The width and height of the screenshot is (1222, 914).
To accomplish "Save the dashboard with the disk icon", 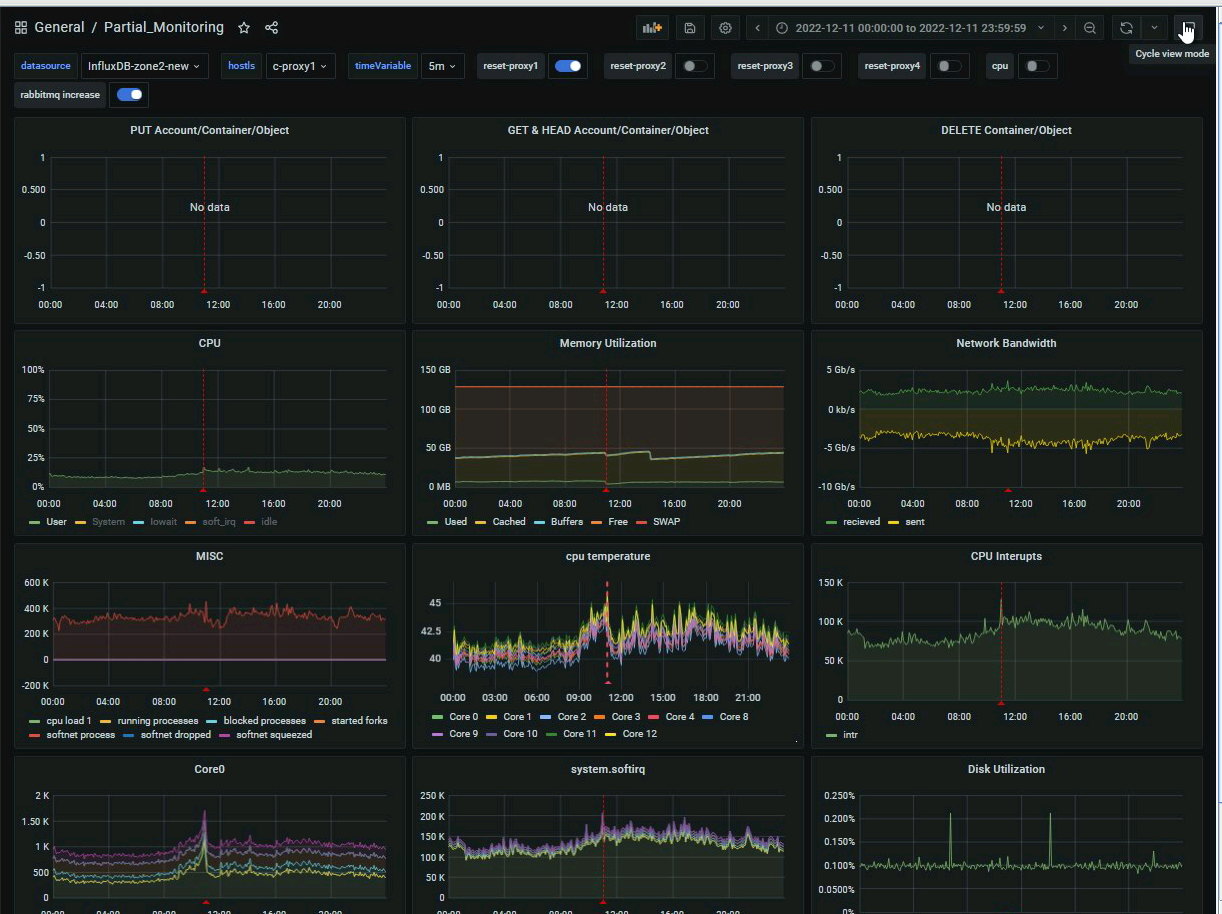I will tap(690, 28).
